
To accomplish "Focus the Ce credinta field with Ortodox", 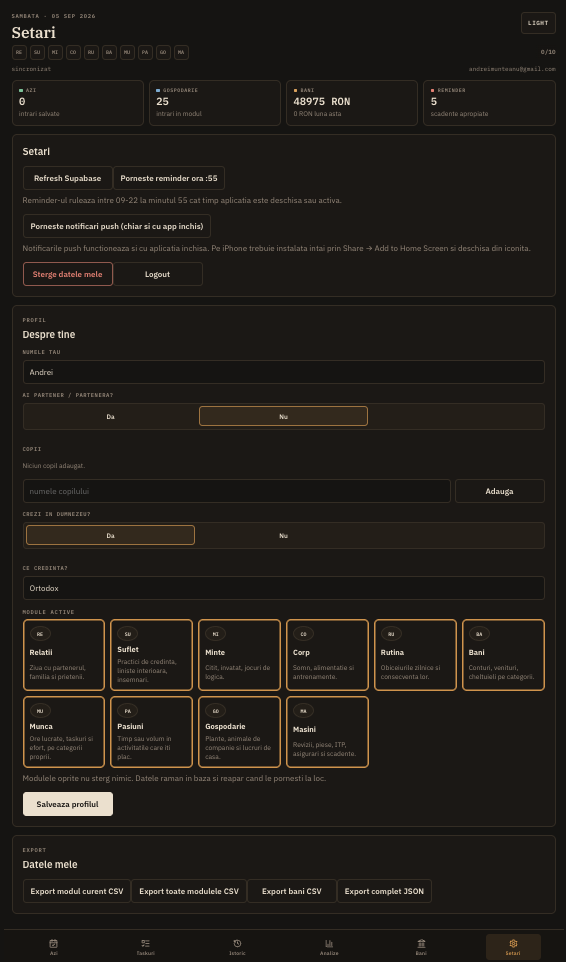I will (x=284, y=588).
